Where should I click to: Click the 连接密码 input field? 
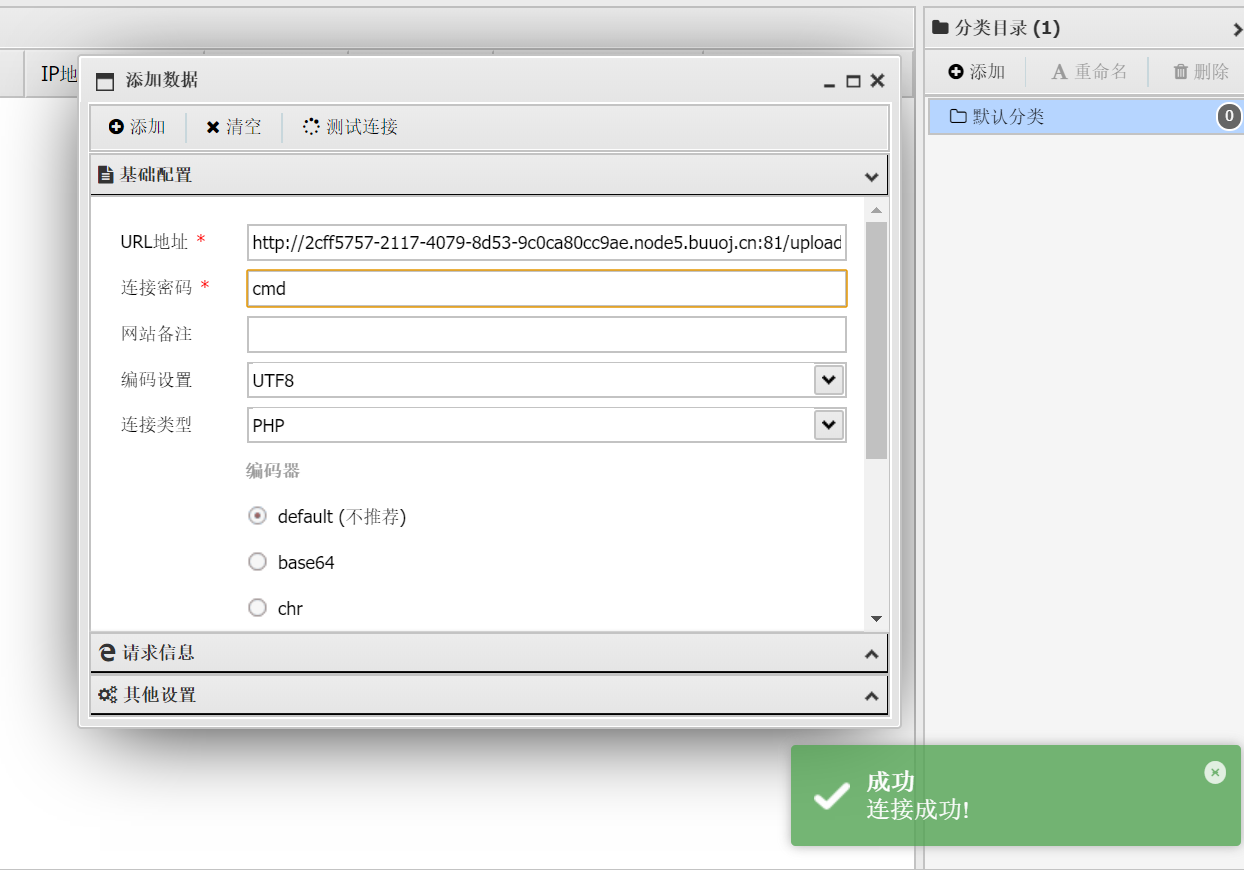coord(547,288)
